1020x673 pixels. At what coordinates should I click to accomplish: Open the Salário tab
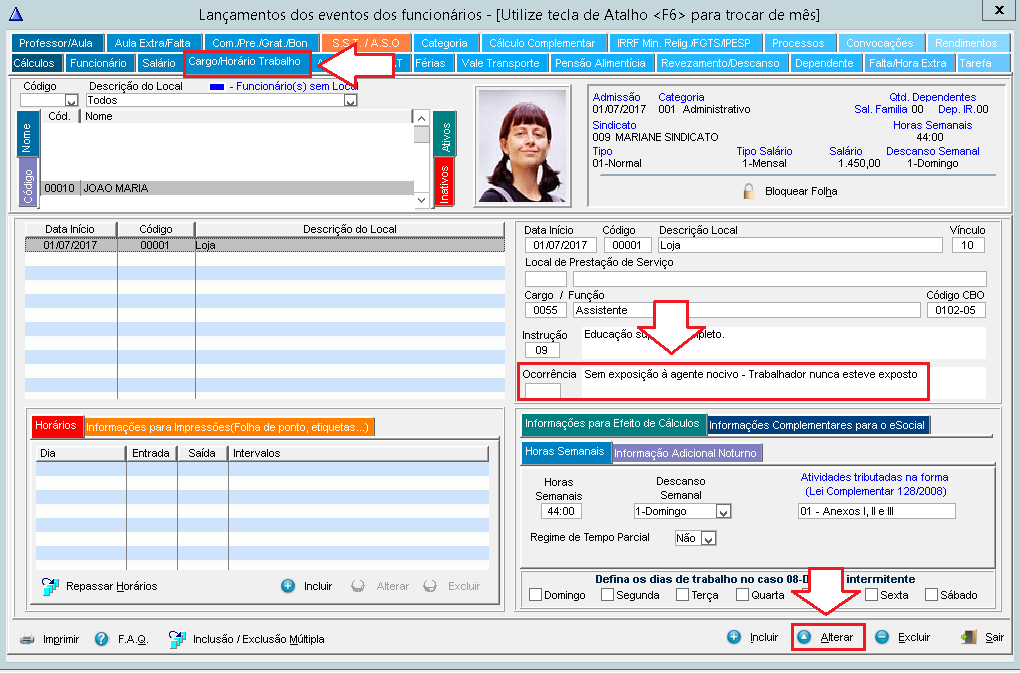(159, 63)
